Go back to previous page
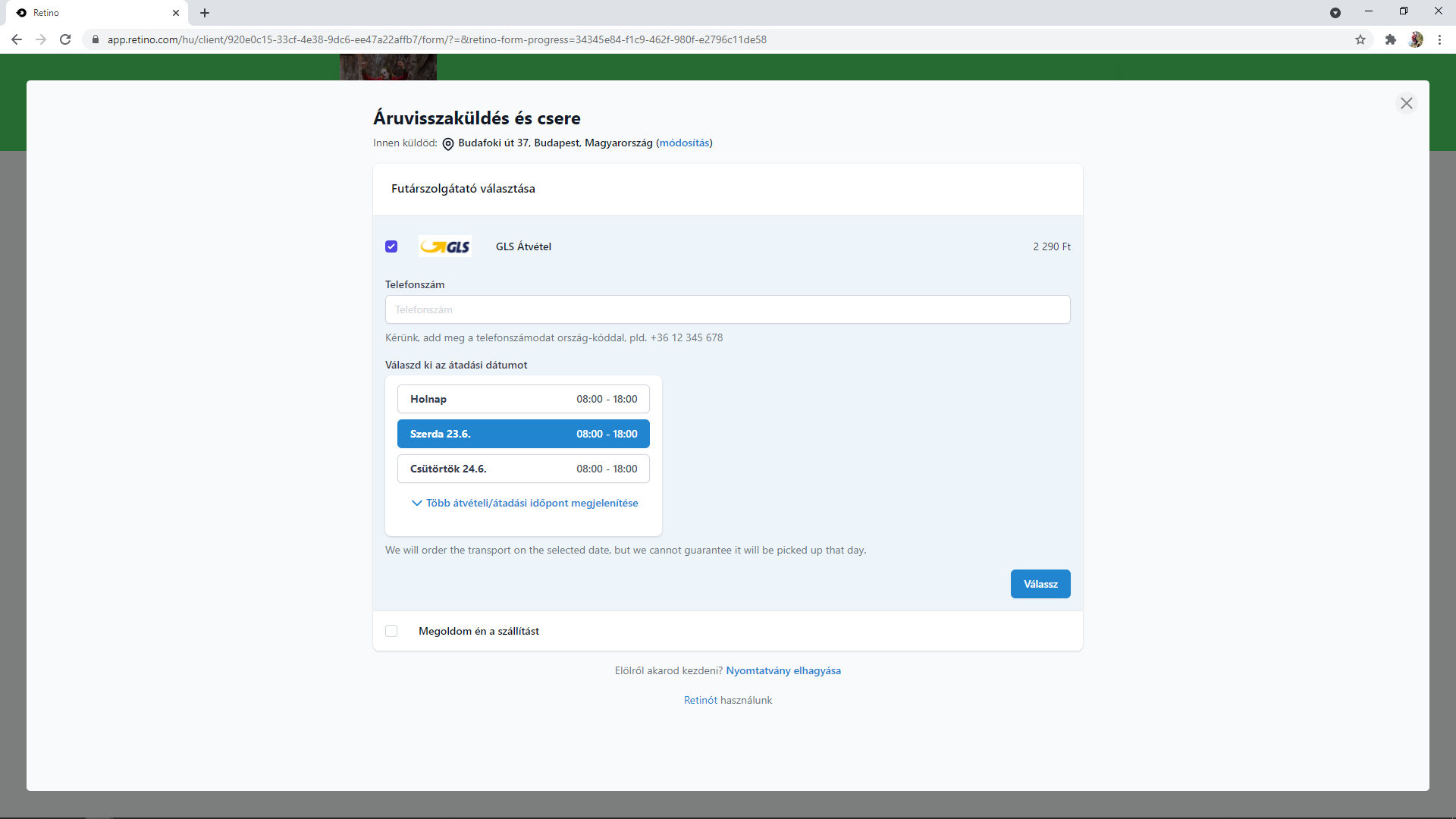 coord(17,39)
